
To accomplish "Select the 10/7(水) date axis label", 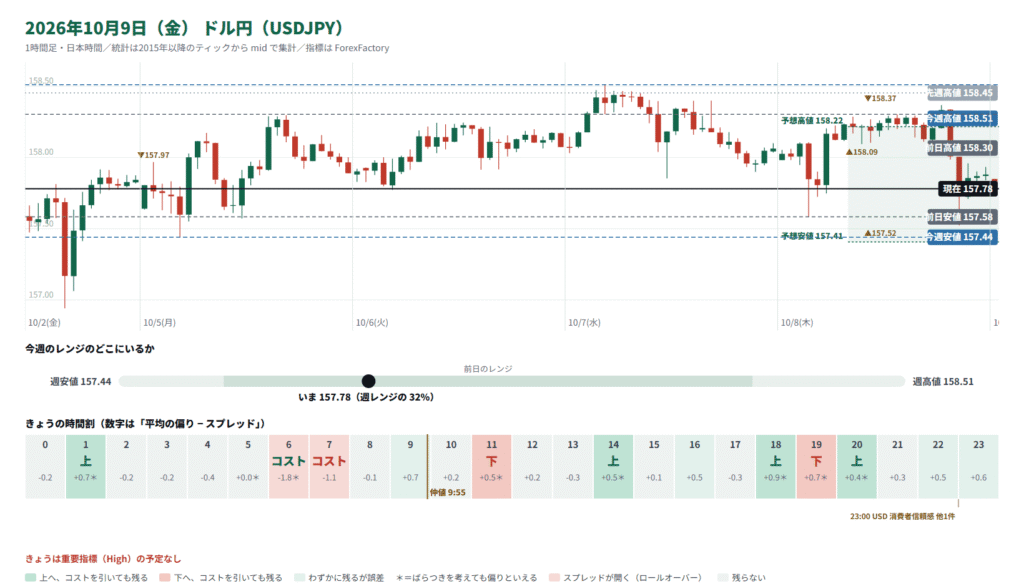I will pyautogui.click(x=584, y=323).
